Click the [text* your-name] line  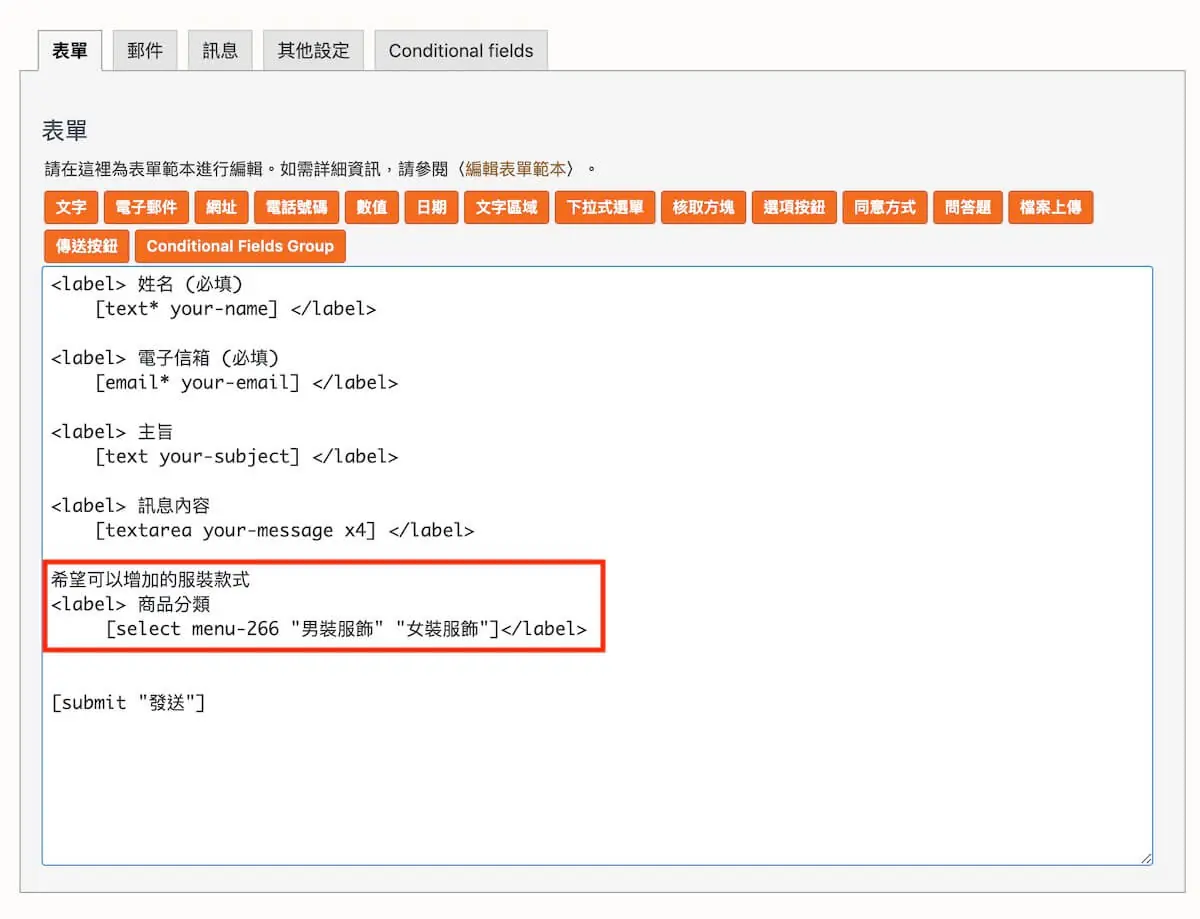236,309
